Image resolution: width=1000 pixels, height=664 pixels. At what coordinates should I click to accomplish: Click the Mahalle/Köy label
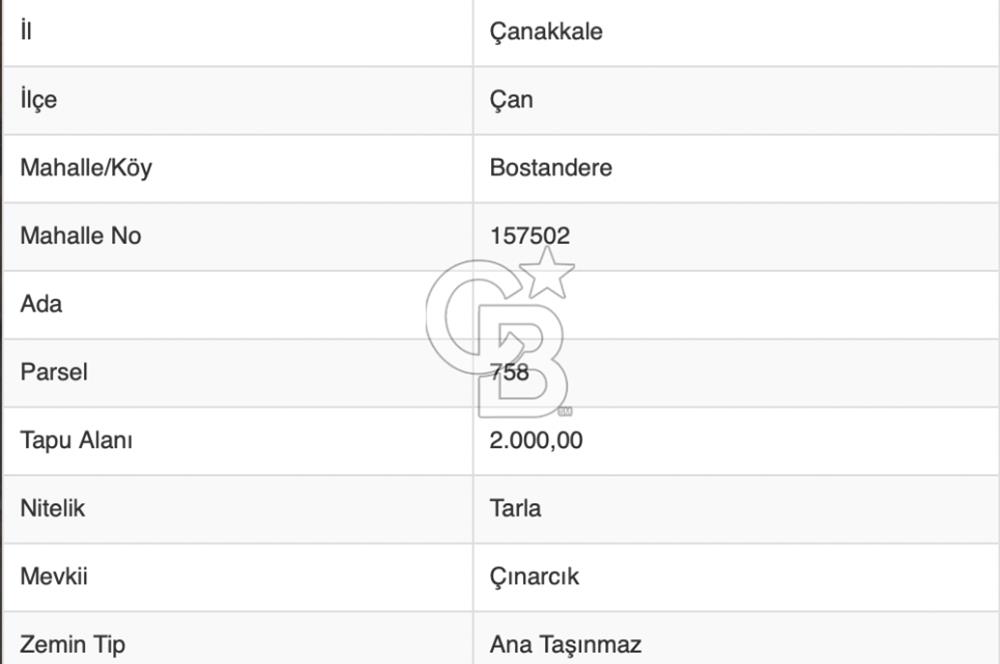coord(86,168)
